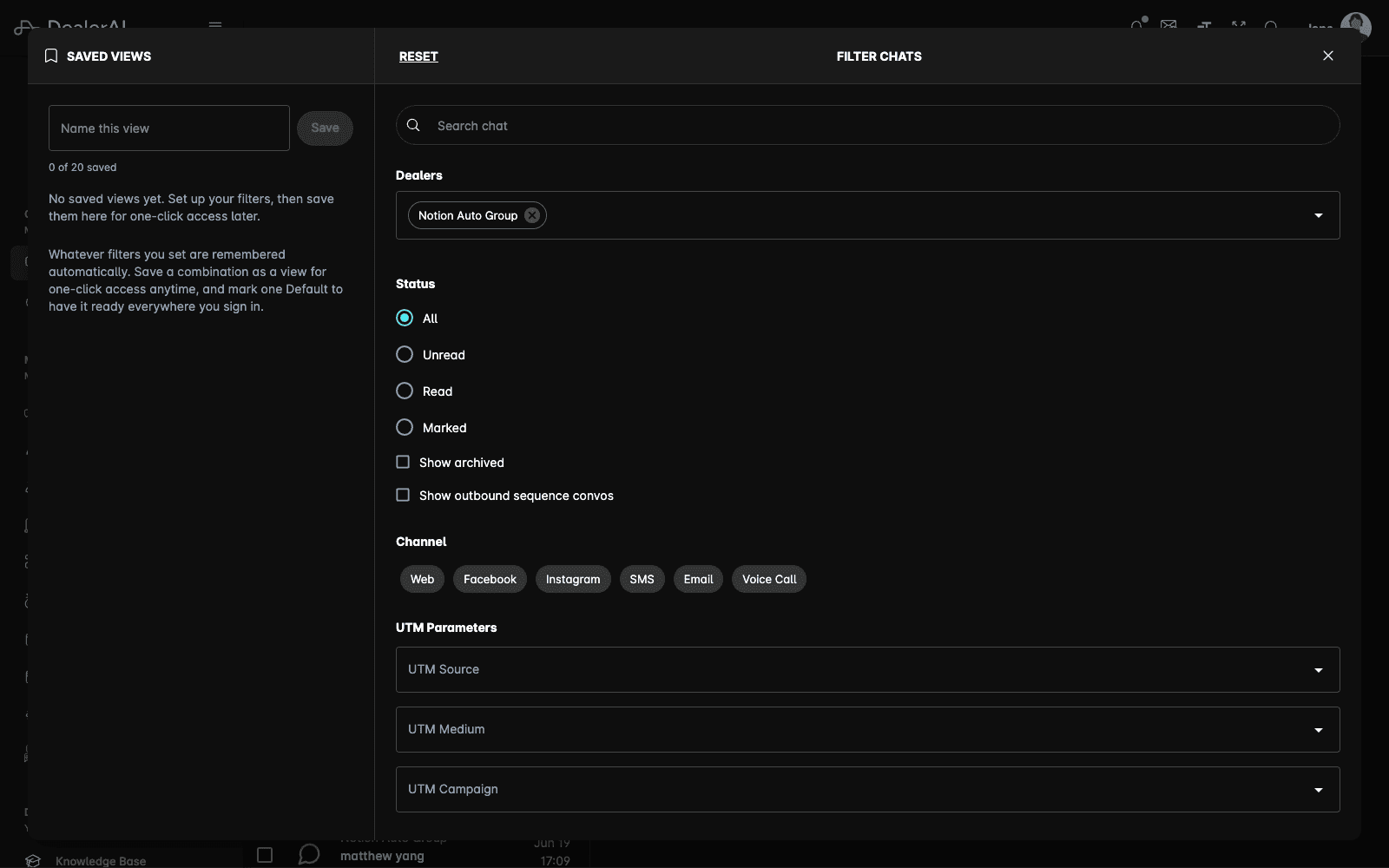The width and height of the screenshot is (1389, 868).
Task: Click the UTM Parameters label
Action: pos(446,628)
